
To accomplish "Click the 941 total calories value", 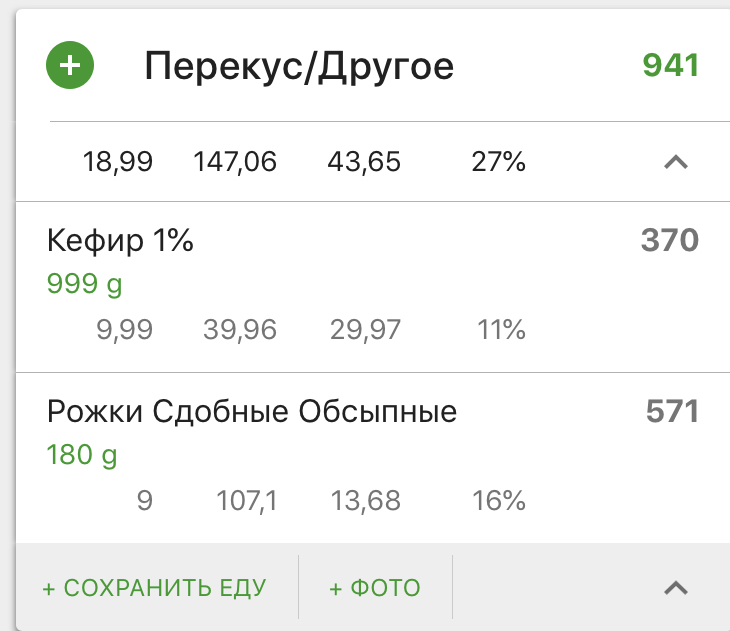I will (x=670, y=66).
